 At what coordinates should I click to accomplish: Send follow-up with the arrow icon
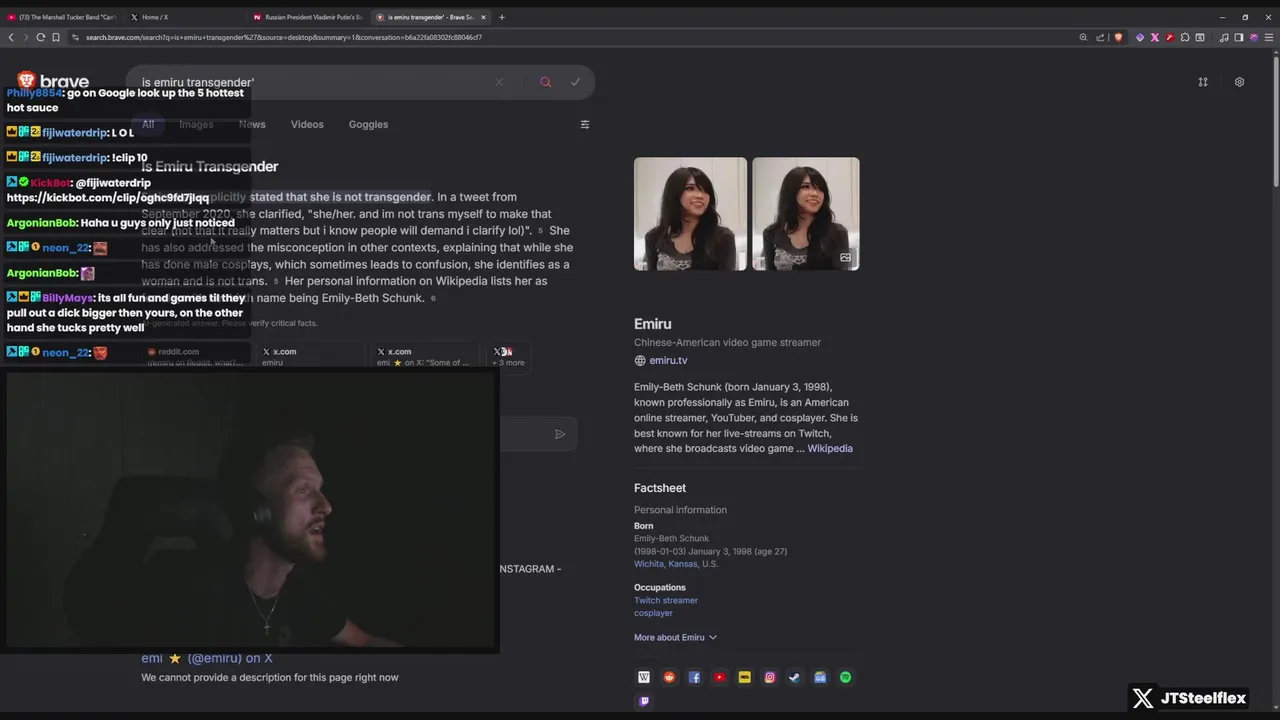[x=560, y=434]
